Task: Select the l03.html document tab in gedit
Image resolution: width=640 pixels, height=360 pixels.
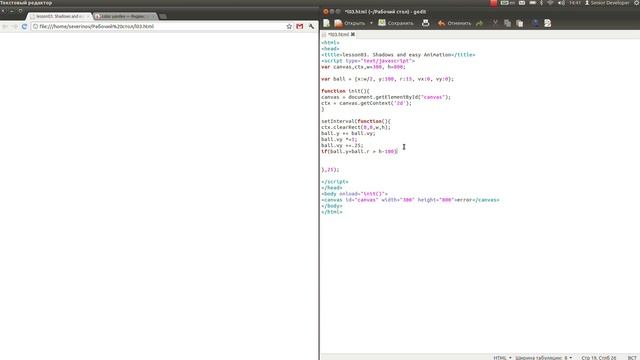Action: pos(338,35)
